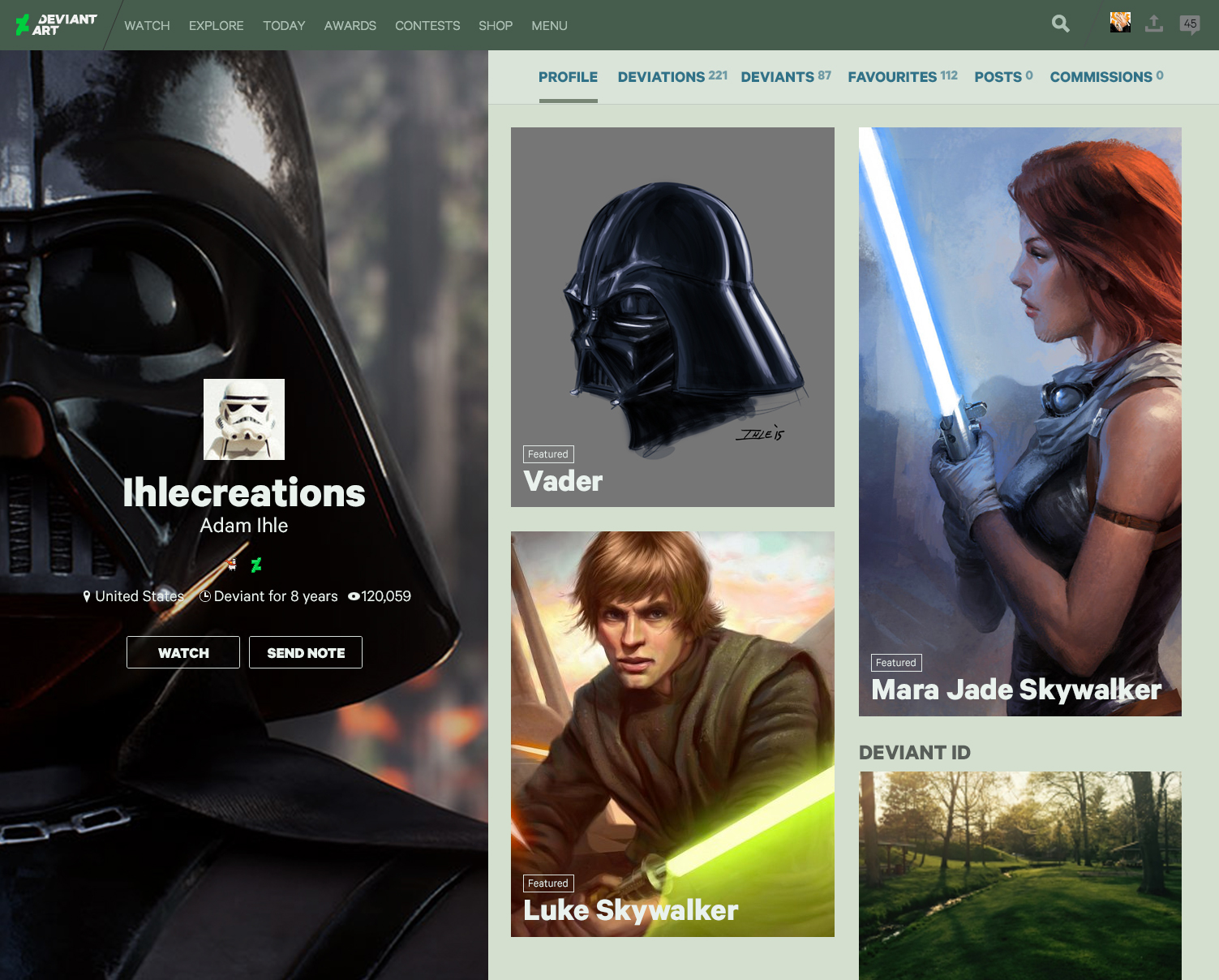Viewport: 1219px width, 980px height.
Task: Open the Watch menu item
Action: 147,25
